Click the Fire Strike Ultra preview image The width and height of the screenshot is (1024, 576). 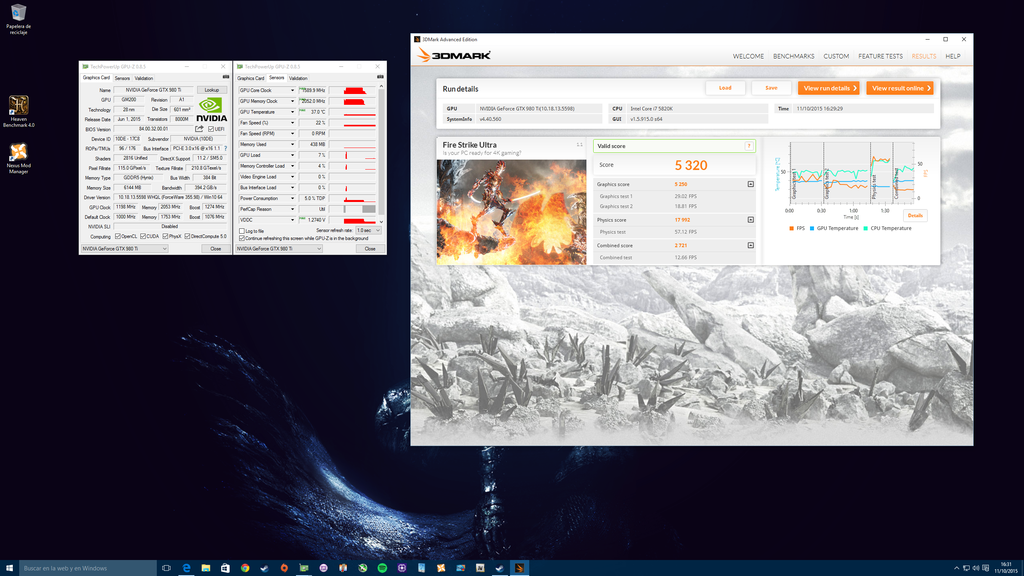pyautogui.click(x=511, y=212)
